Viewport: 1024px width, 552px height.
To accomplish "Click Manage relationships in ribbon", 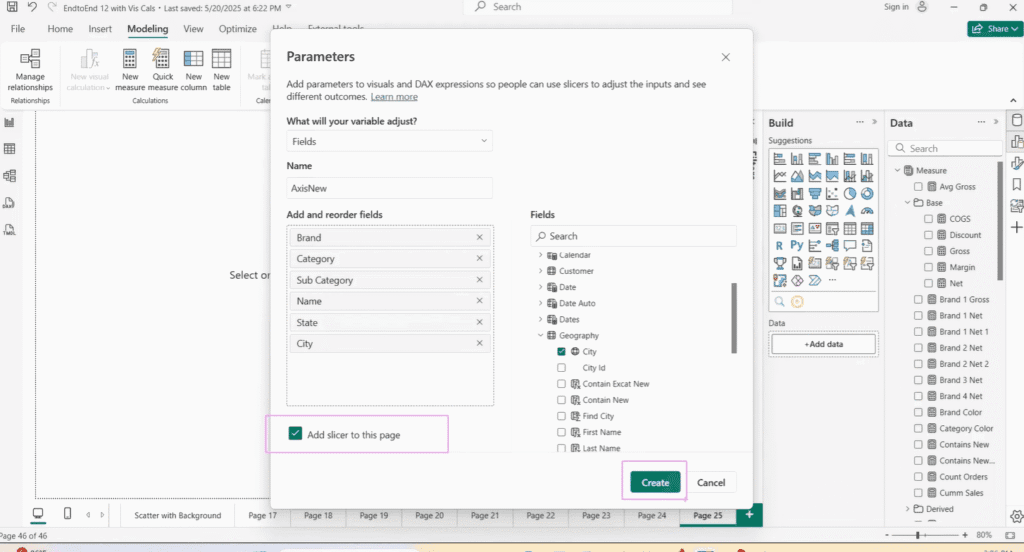I will (30, 70).
